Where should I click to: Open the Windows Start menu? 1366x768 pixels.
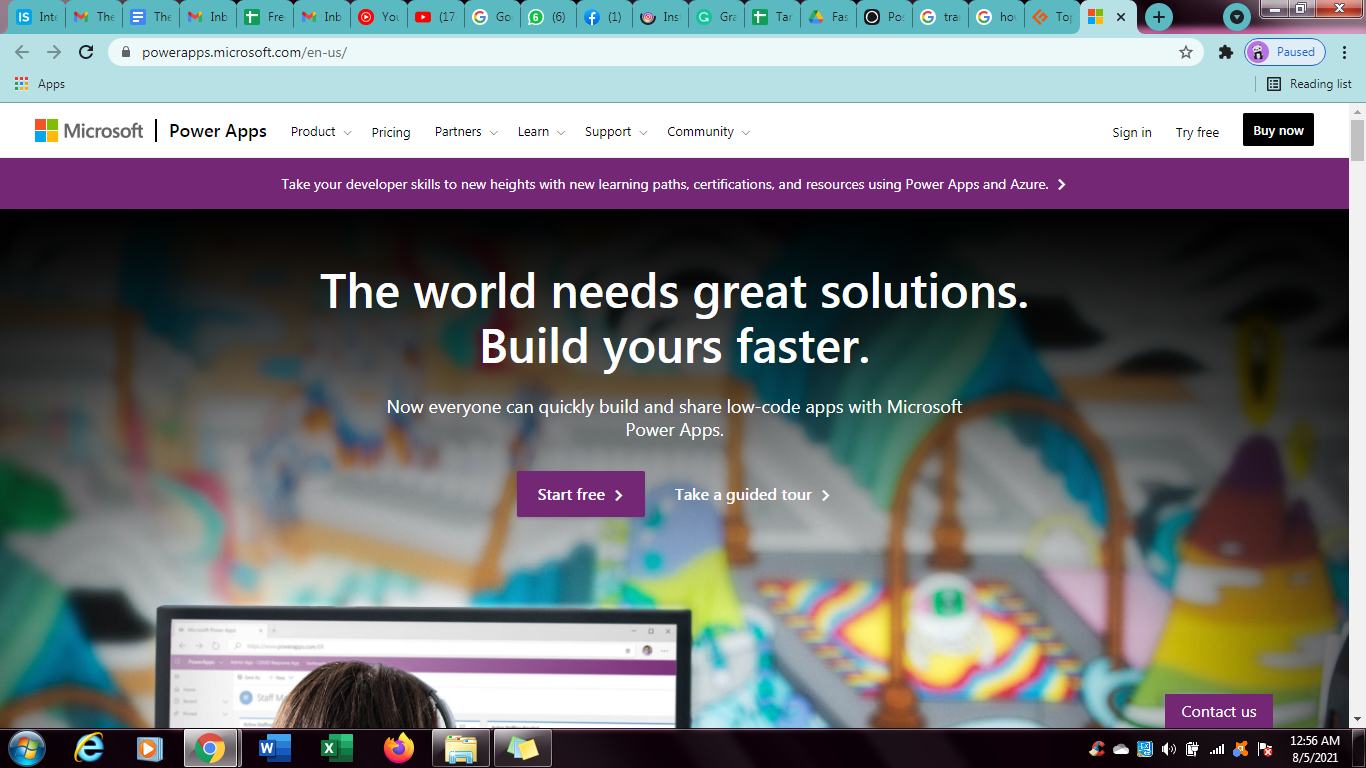27,748
